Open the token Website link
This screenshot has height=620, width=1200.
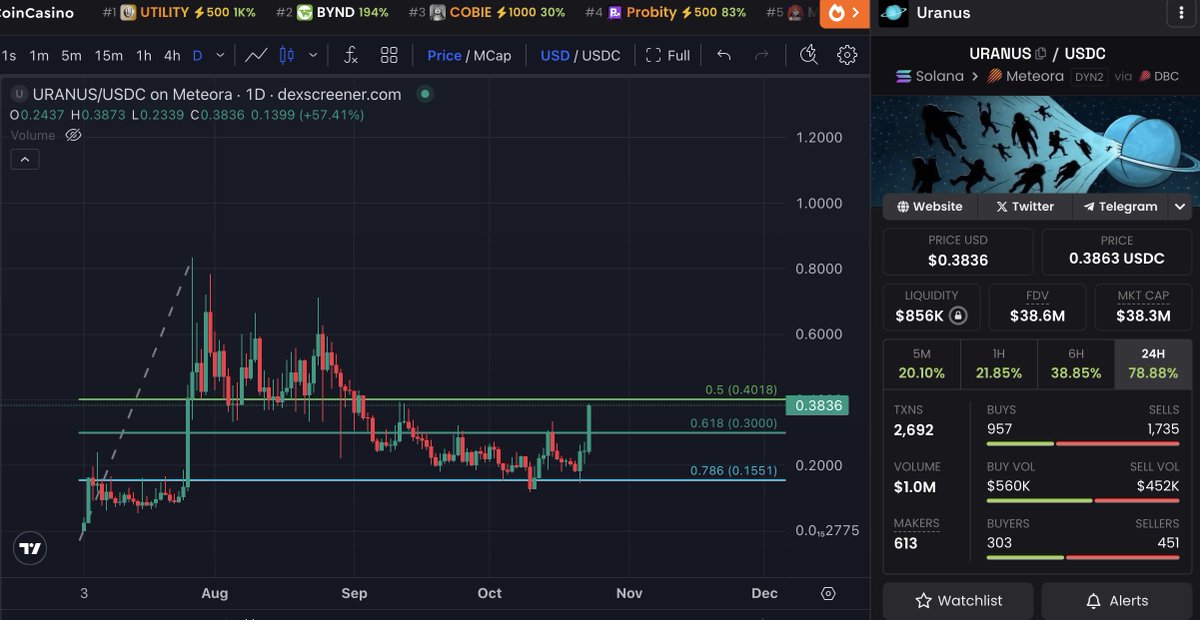(x=930, y=207)
